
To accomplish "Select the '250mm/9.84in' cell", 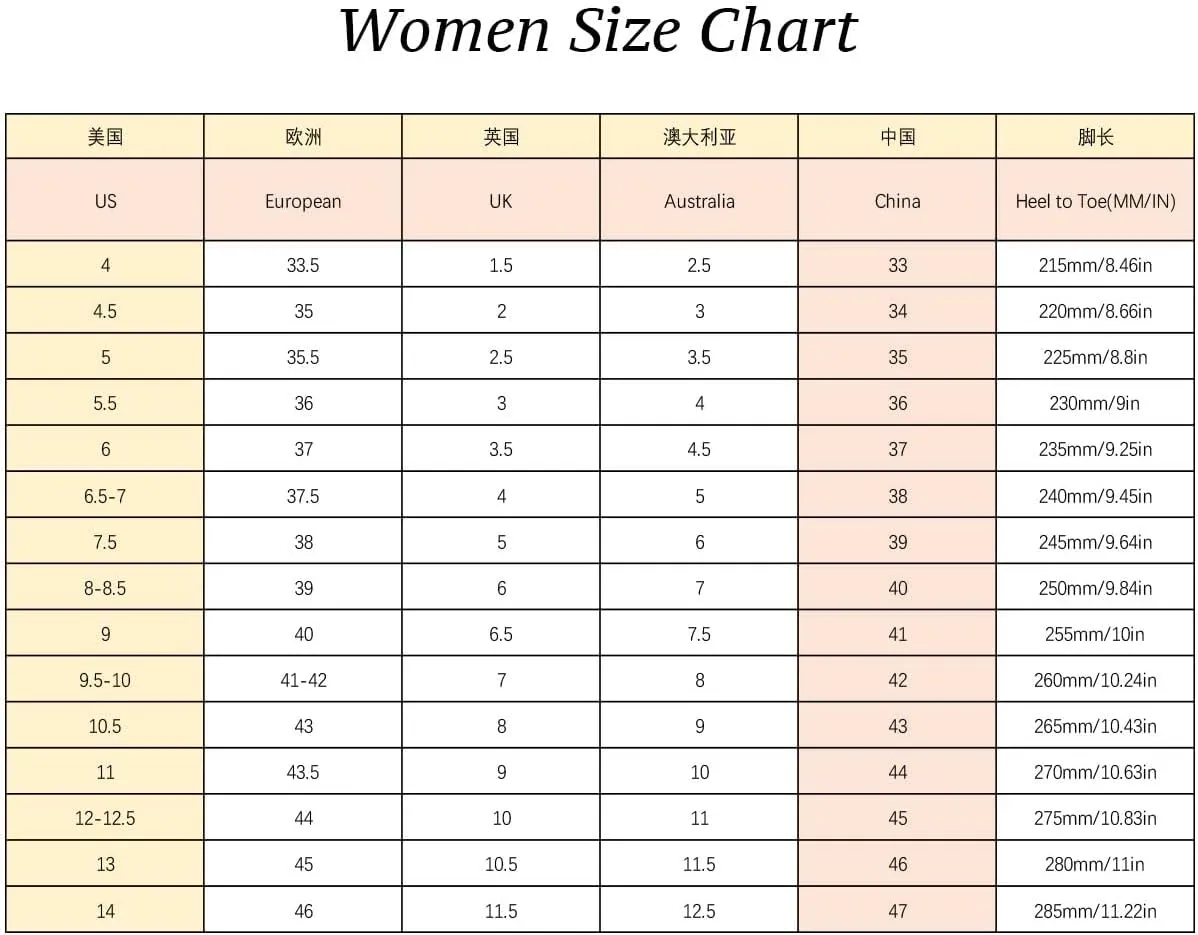I will click(x=1095, y=588).
